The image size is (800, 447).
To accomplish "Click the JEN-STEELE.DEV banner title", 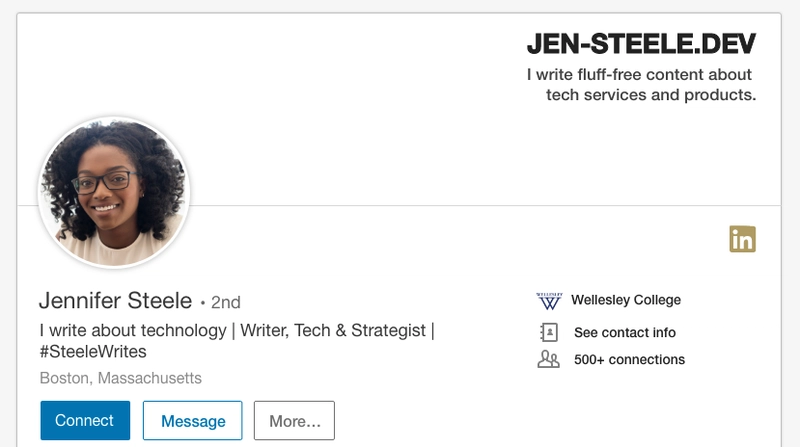I will (x=641, y=44).
